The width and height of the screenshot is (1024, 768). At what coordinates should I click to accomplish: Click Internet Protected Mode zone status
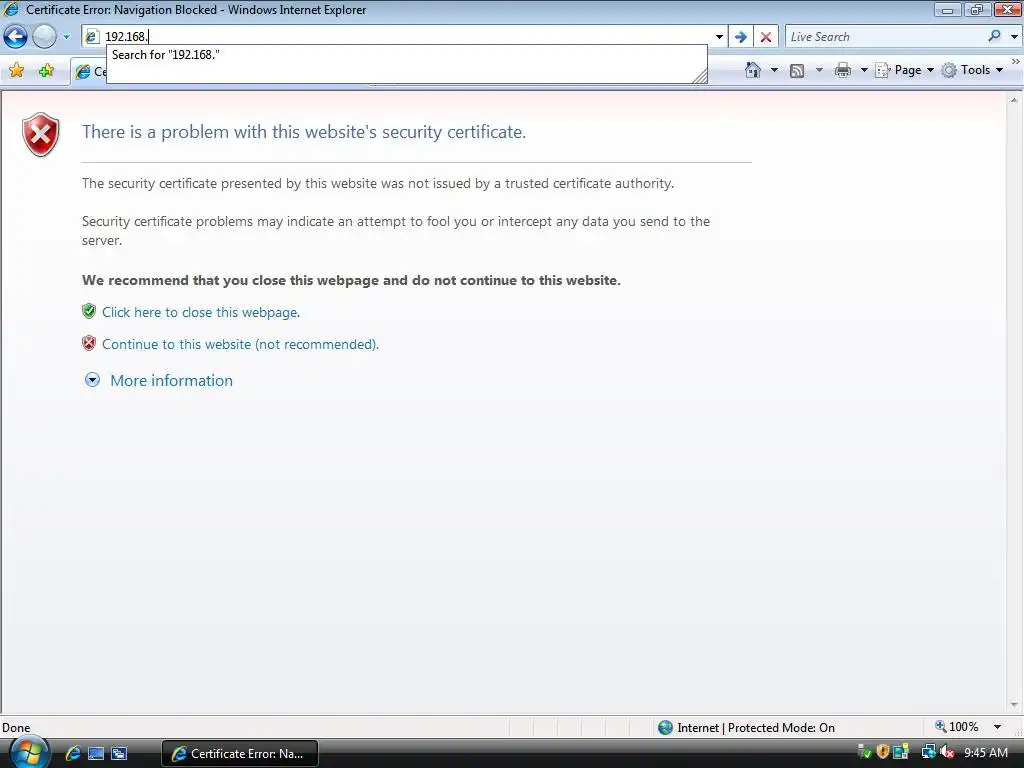tap(746, 728)
